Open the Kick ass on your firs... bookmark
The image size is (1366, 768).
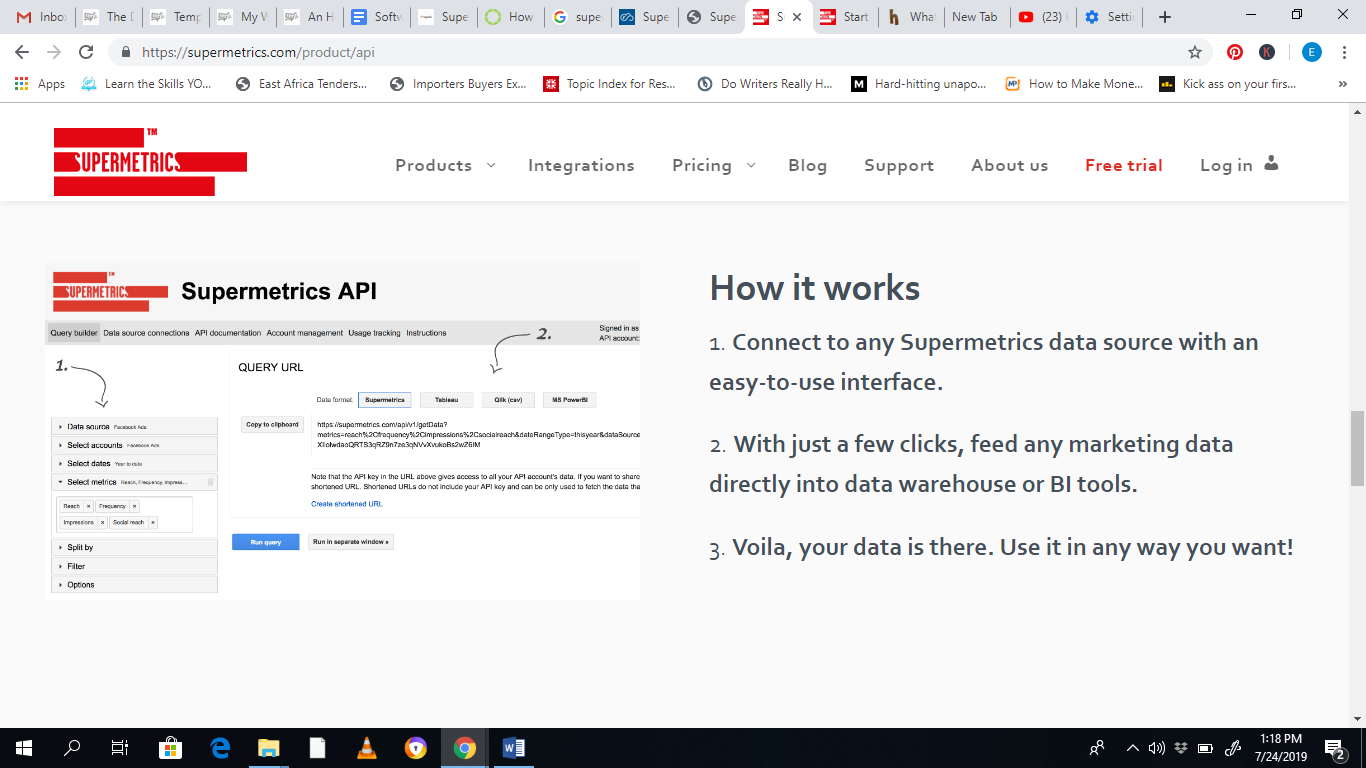coord(1228,84)
